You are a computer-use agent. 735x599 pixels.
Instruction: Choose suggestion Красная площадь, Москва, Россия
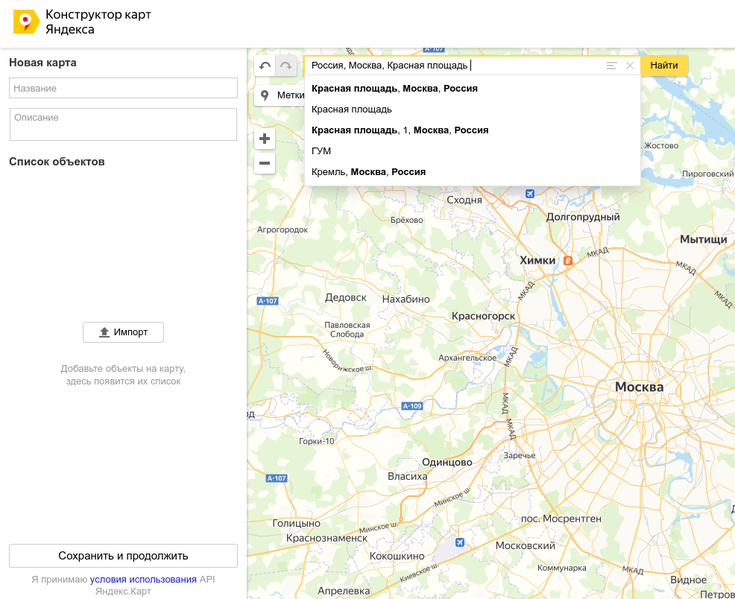pos(472,89)
